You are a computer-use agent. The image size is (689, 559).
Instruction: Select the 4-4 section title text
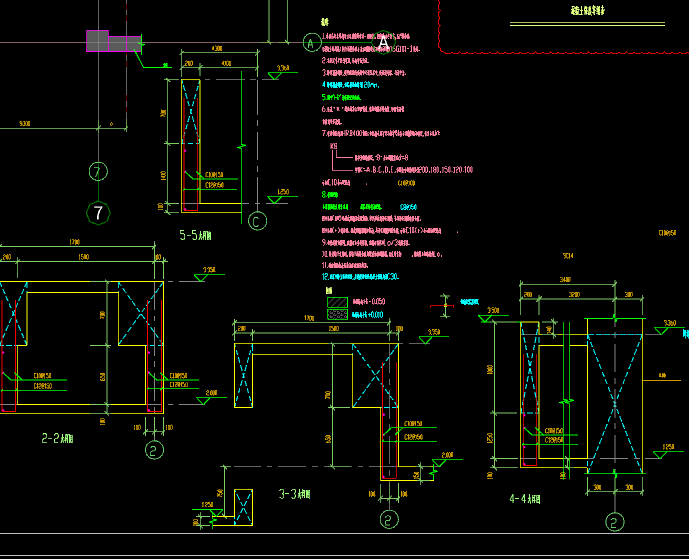click(x=525, y=497)
